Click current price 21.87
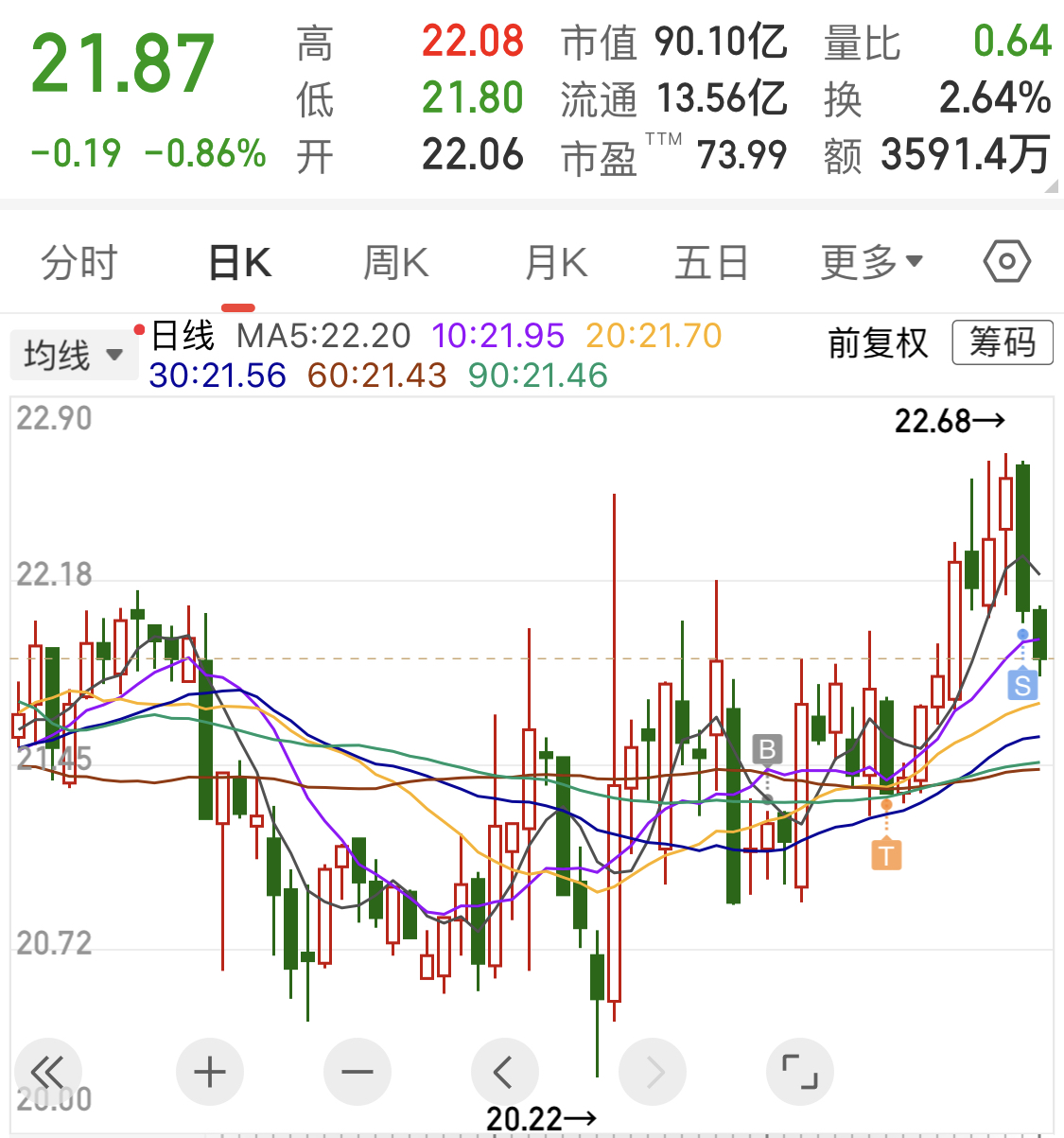 click(123, 64)
